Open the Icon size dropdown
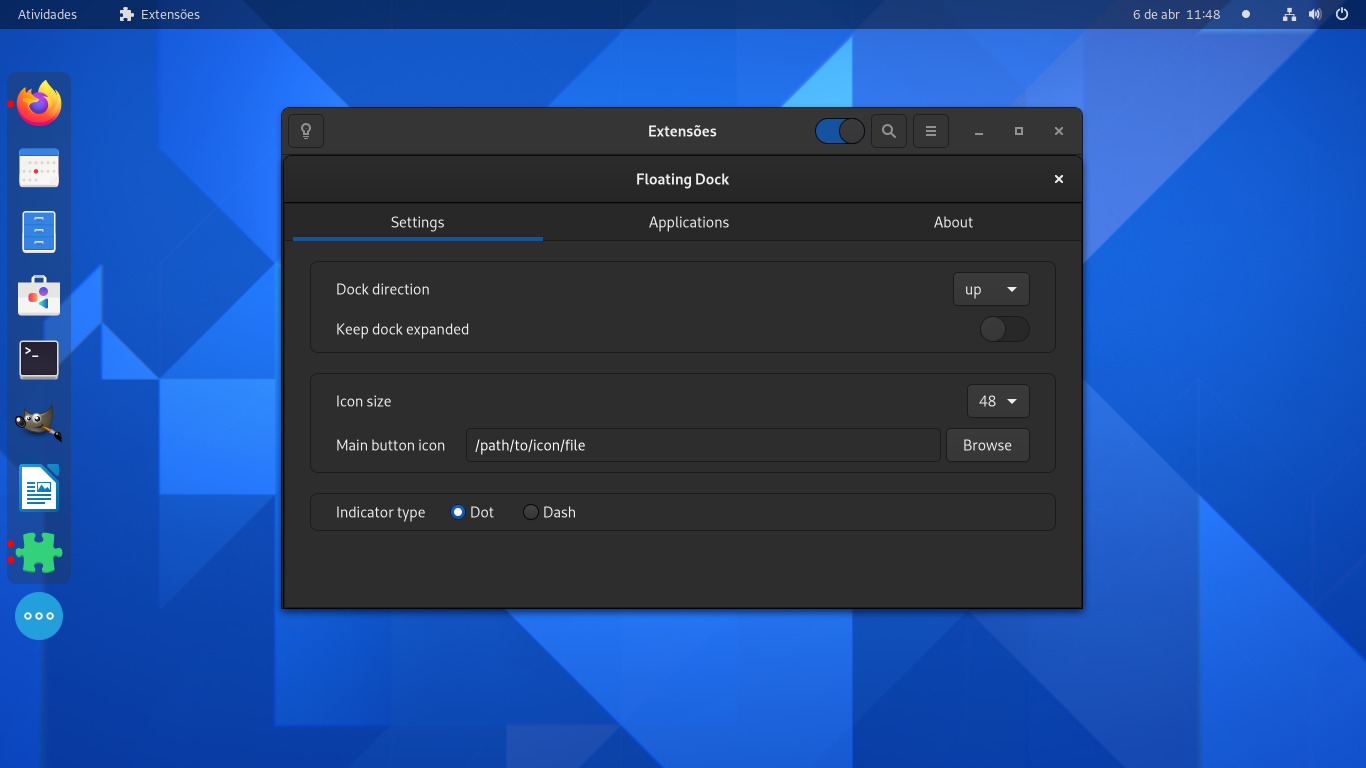Screen dimensions: 1366x768 997,401
